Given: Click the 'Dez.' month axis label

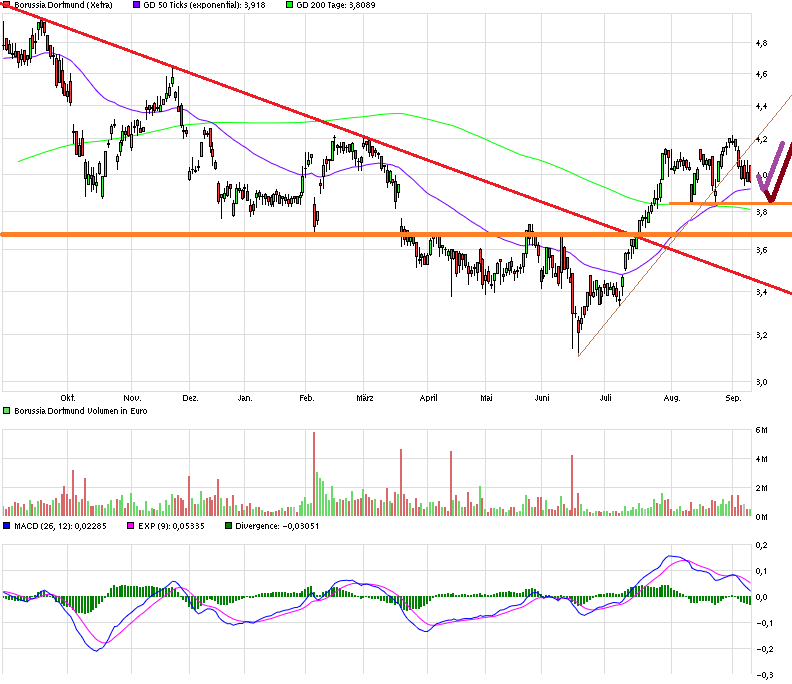Looking at the screenshot, I should 190,398.
